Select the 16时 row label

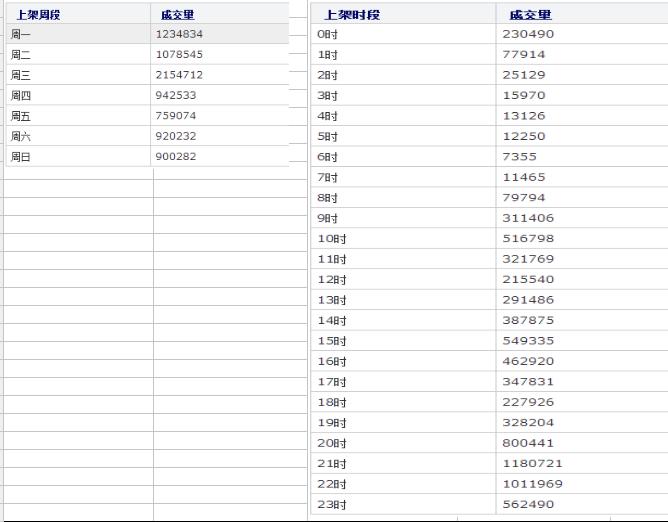coord(331,361)
